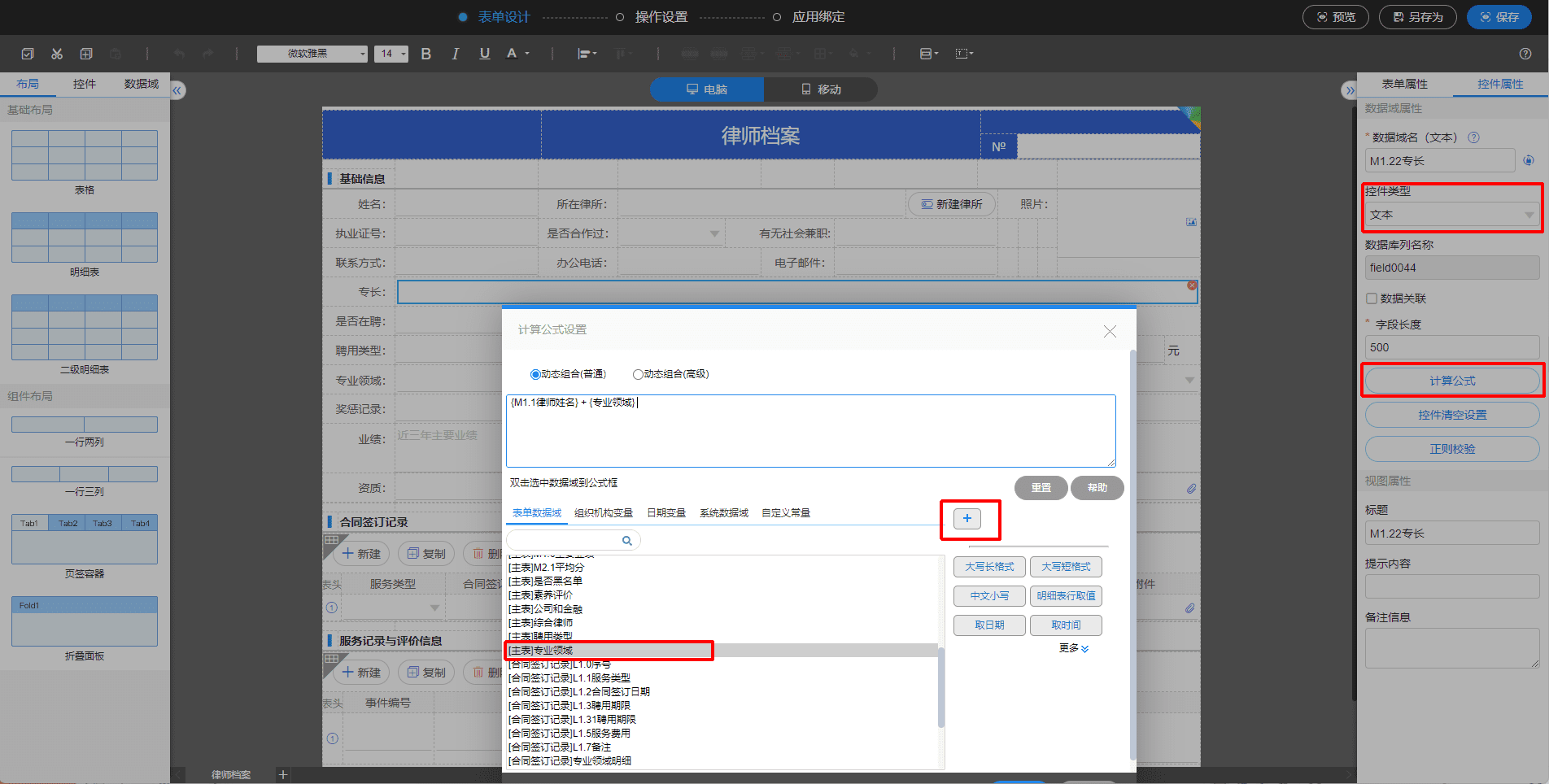Click the scissors cut icon in toolbar
1549x784 pixels.
click(x=57, y=54)
